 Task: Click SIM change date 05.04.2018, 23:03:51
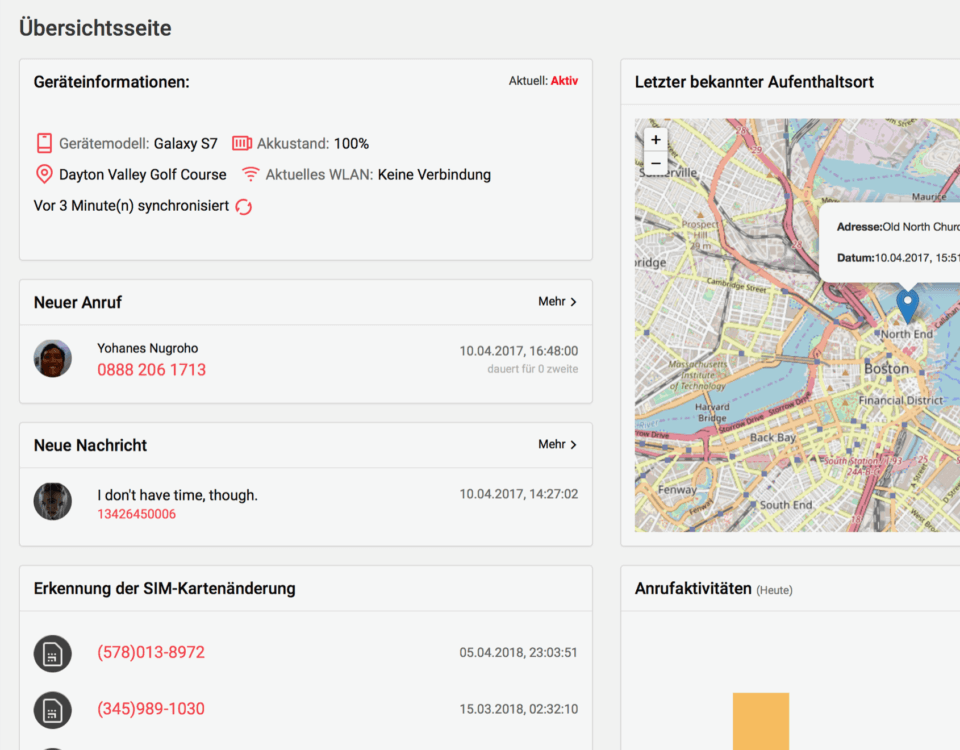point(519,653)
